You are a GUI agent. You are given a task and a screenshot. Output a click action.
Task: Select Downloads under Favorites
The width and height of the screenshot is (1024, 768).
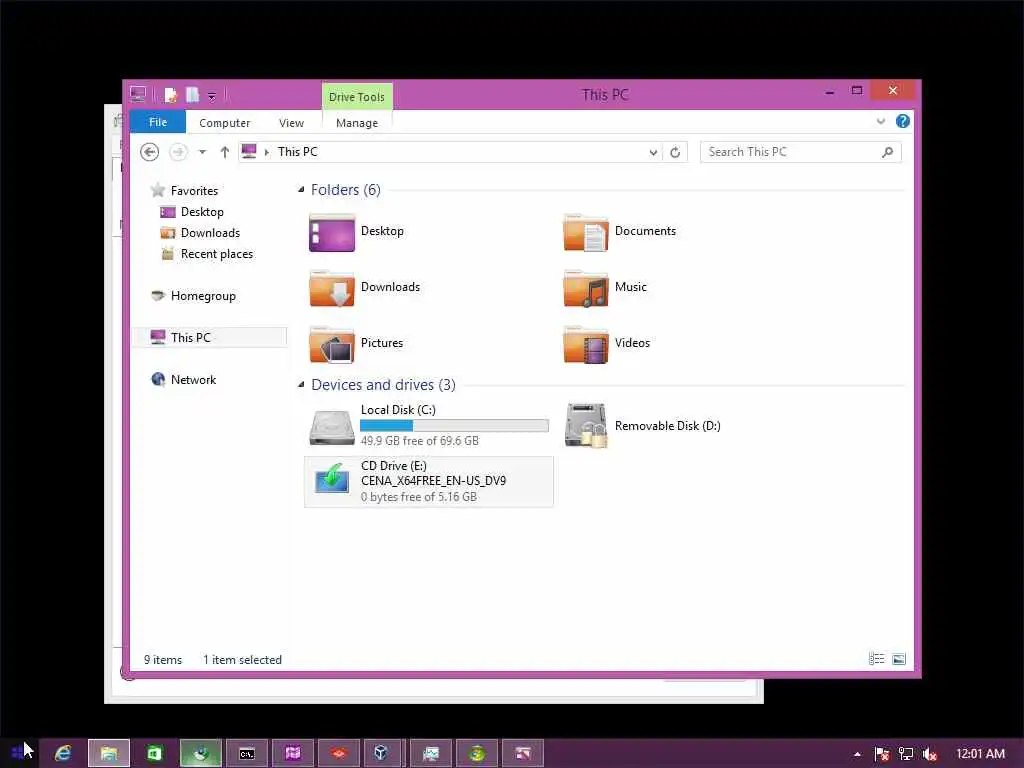pos(210,232)
